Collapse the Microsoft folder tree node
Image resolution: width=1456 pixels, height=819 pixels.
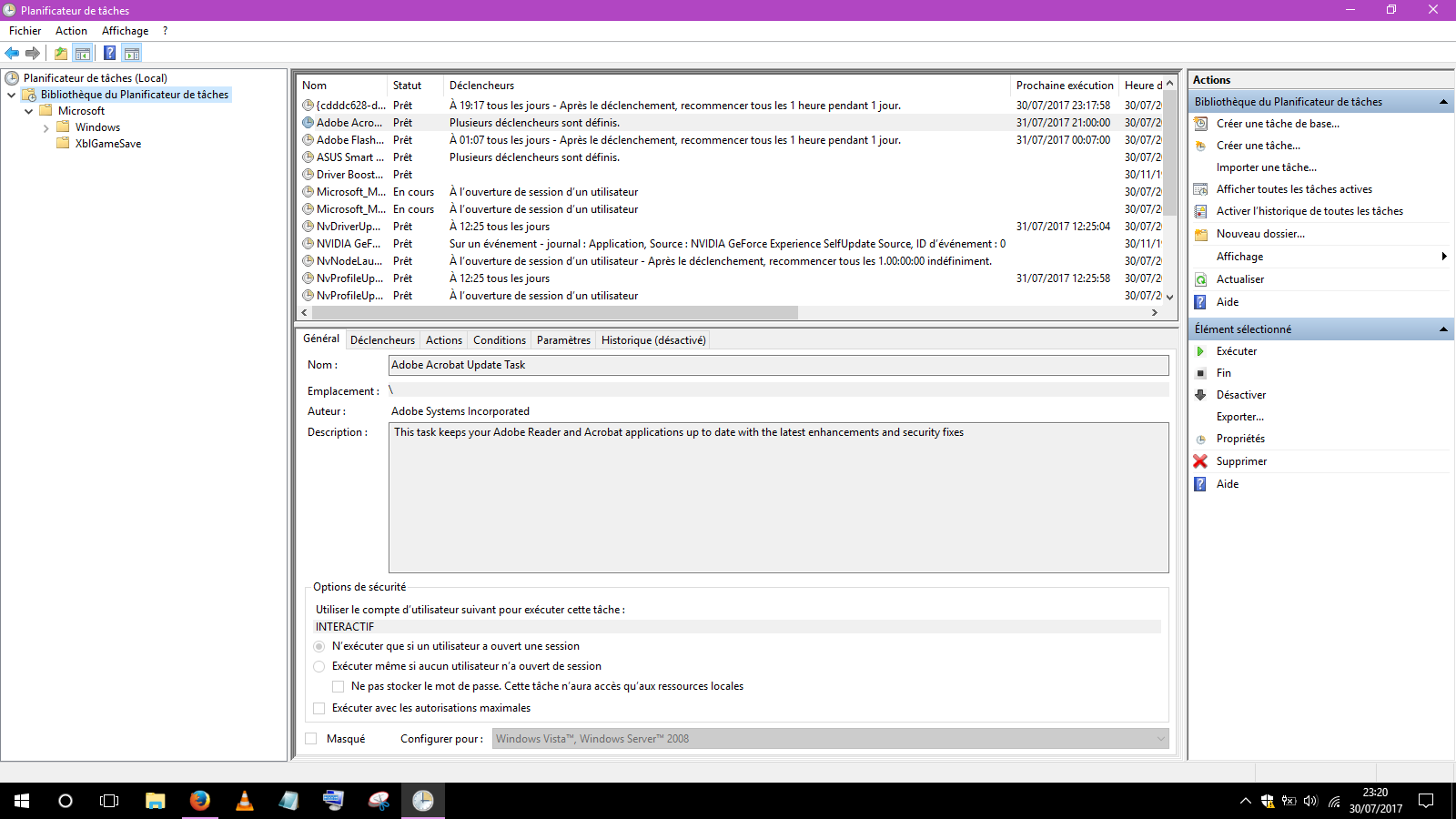click(x=28, y=111)
